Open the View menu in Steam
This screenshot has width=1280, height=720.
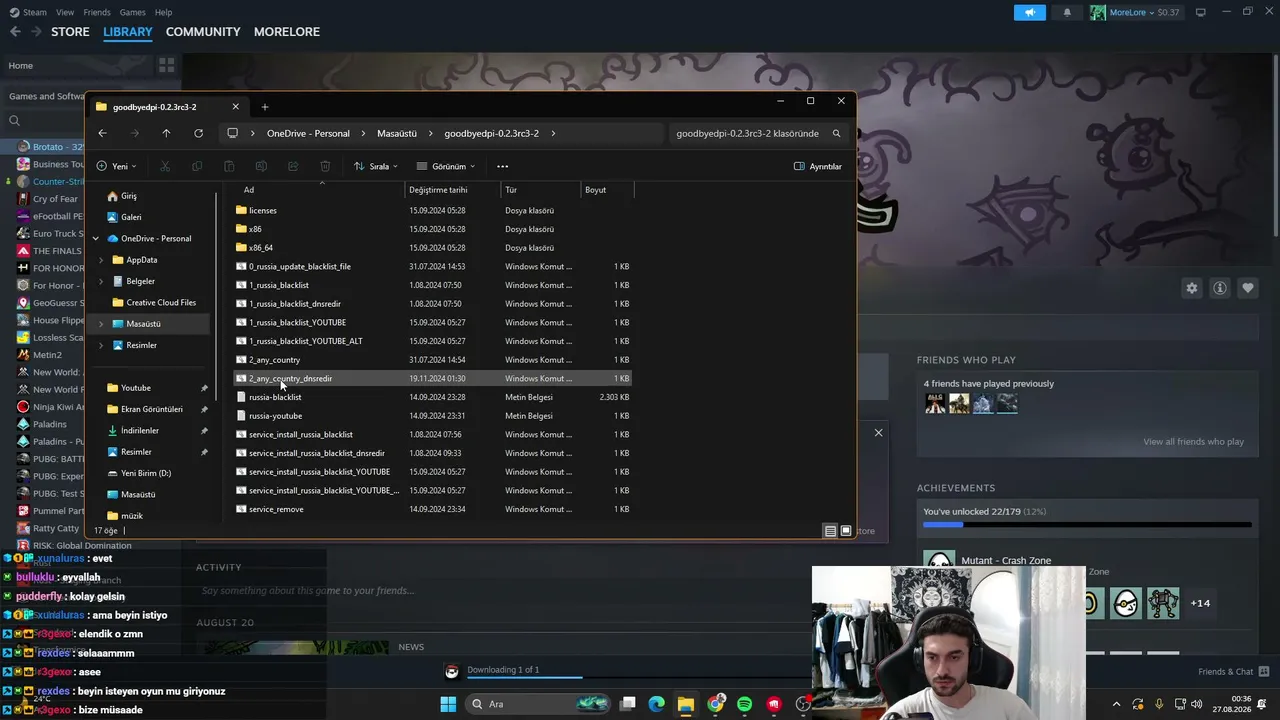[65, 12]
